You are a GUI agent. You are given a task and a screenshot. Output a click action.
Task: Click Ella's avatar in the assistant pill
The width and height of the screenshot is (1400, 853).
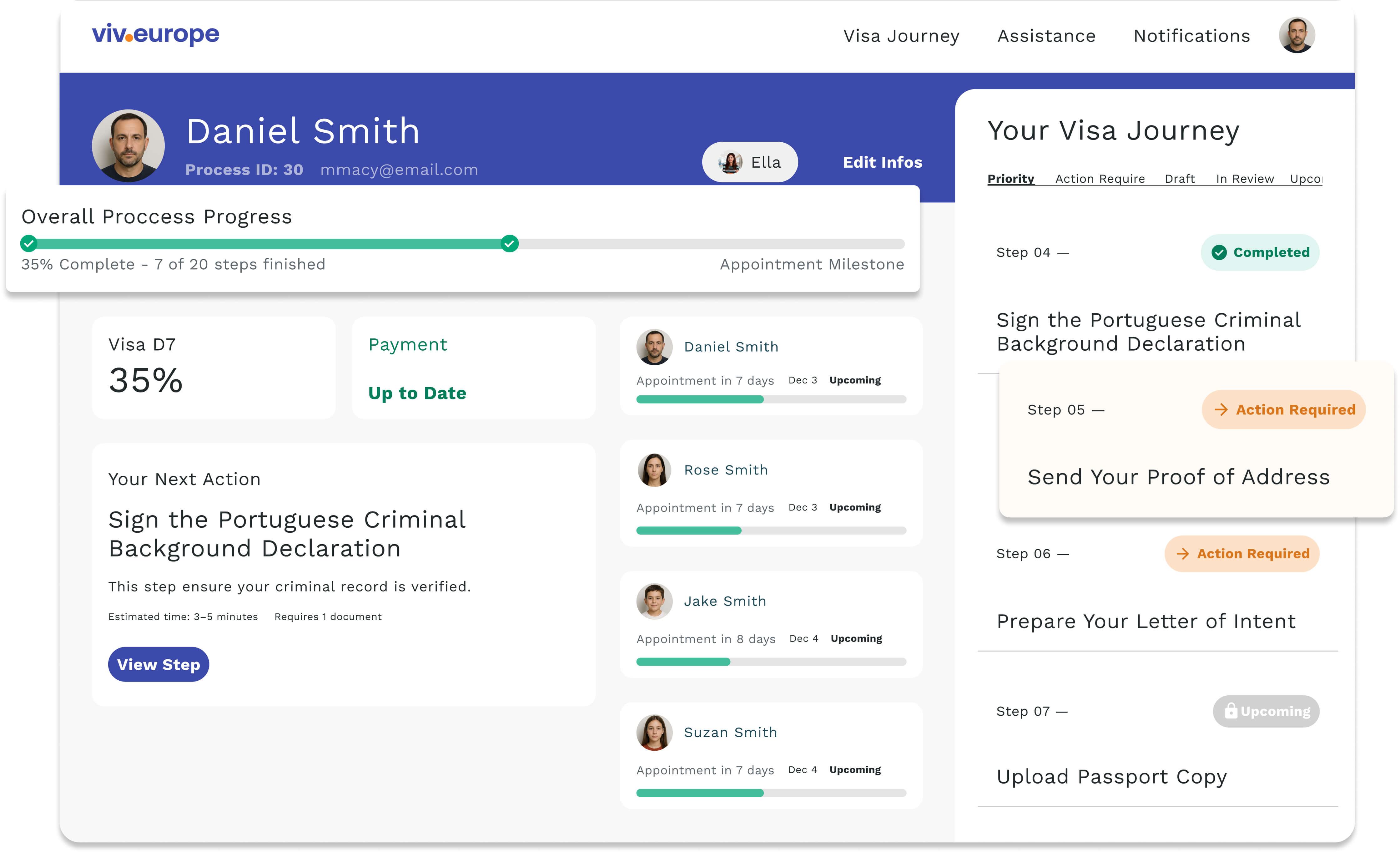(x=731, y=163)
